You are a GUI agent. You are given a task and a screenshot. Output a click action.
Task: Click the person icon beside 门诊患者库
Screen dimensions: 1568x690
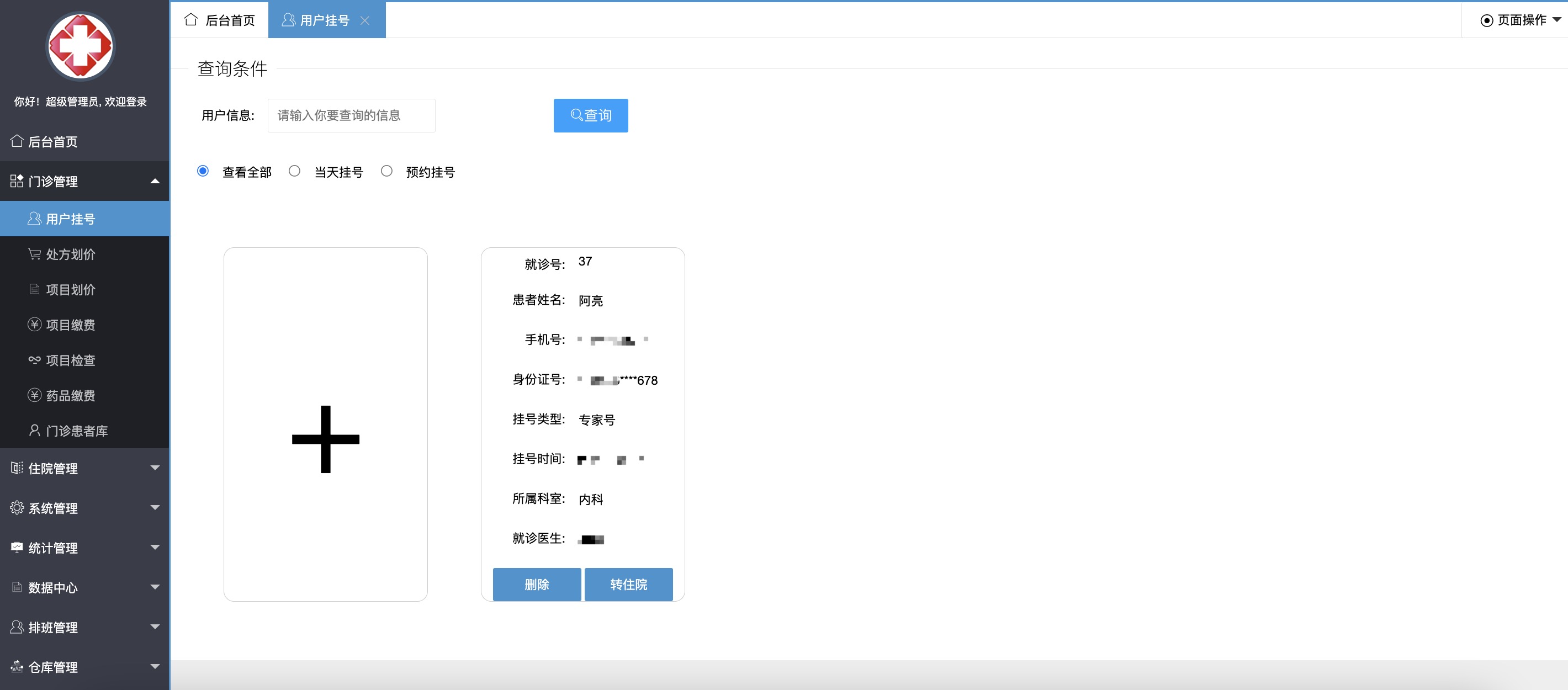click(35, 430)
